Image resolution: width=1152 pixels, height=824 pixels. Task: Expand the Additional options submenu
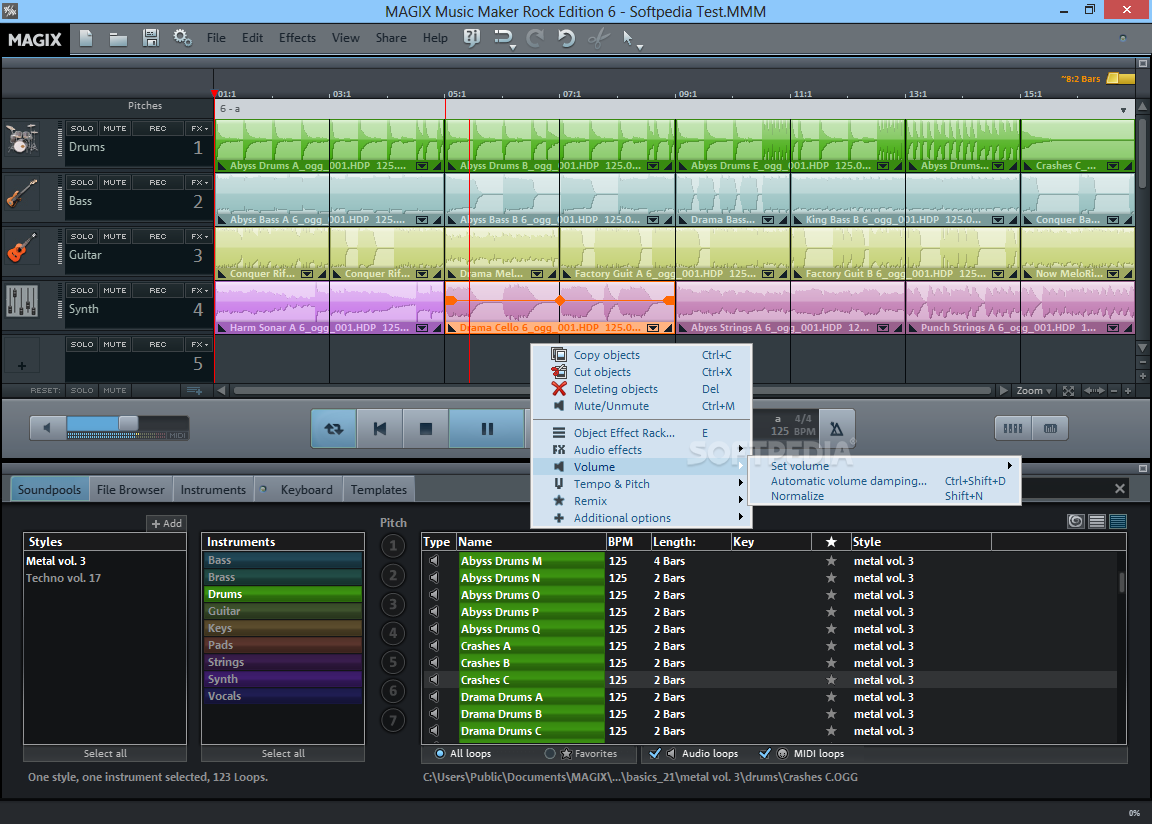(x=741, y=517)
